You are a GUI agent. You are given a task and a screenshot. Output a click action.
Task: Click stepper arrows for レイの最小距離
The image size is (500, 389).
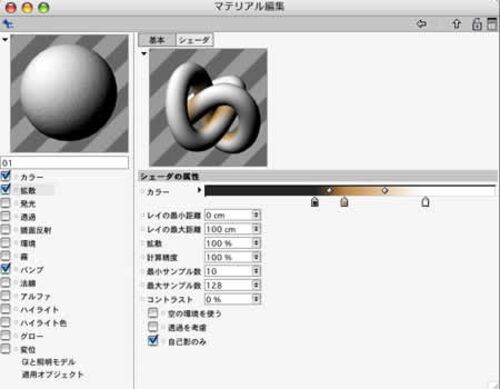coord(256,215)
